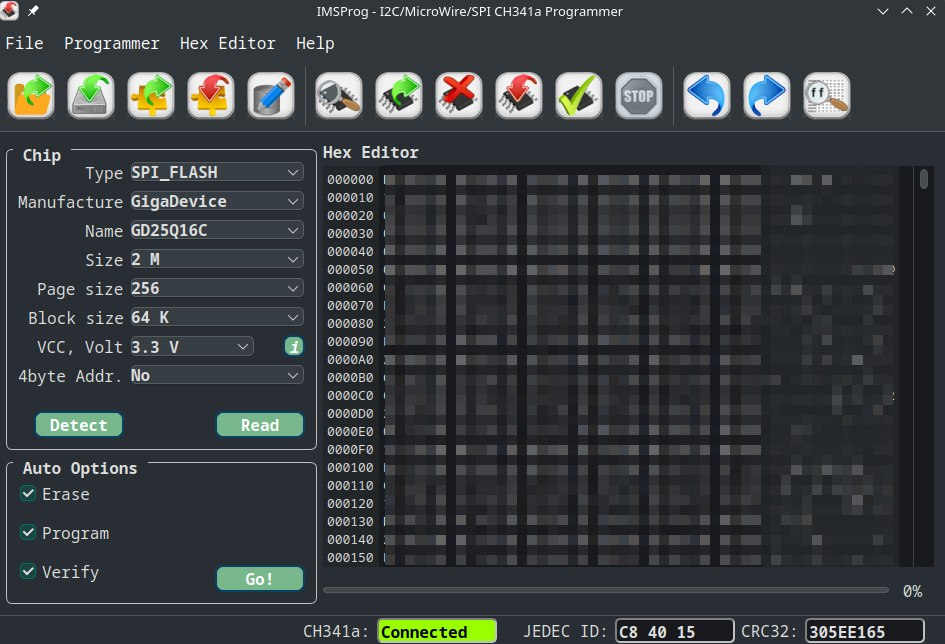Viewport: 945px width, 644px height.
Task: Click hex row address 000100
Action: (x=350, y=467)
